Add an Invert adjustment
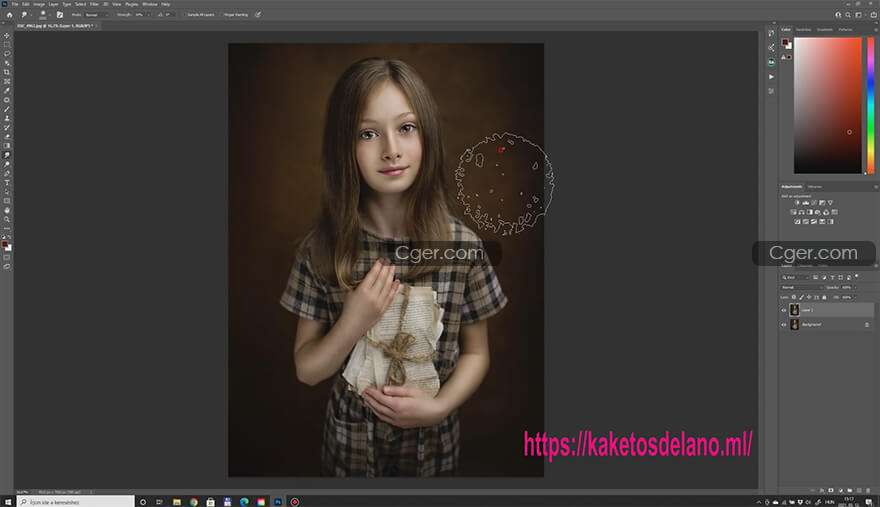880x507 pixels. (x=797, y=221)
